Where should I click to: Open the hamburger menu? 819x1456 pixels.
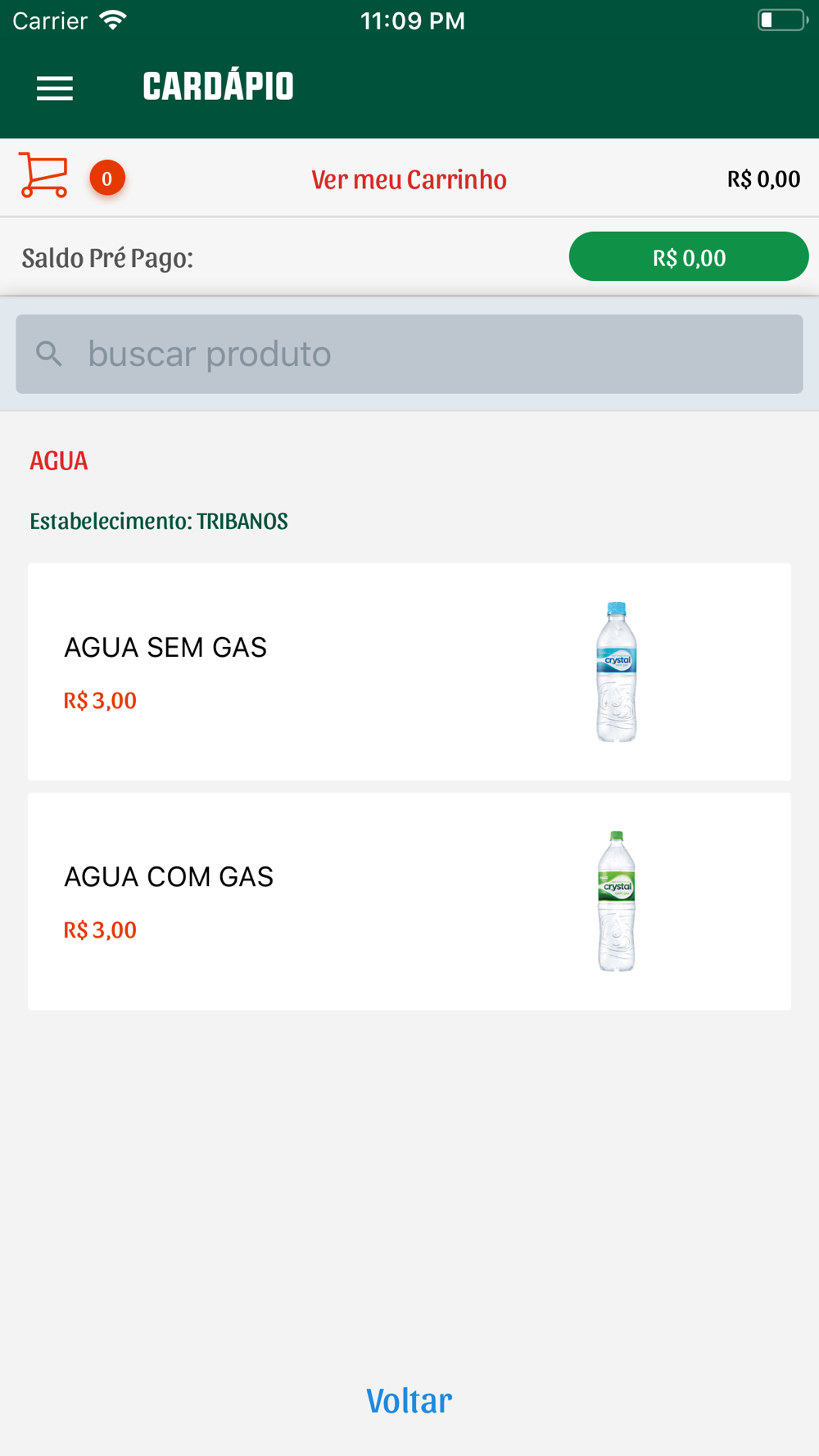pos(55,88)
